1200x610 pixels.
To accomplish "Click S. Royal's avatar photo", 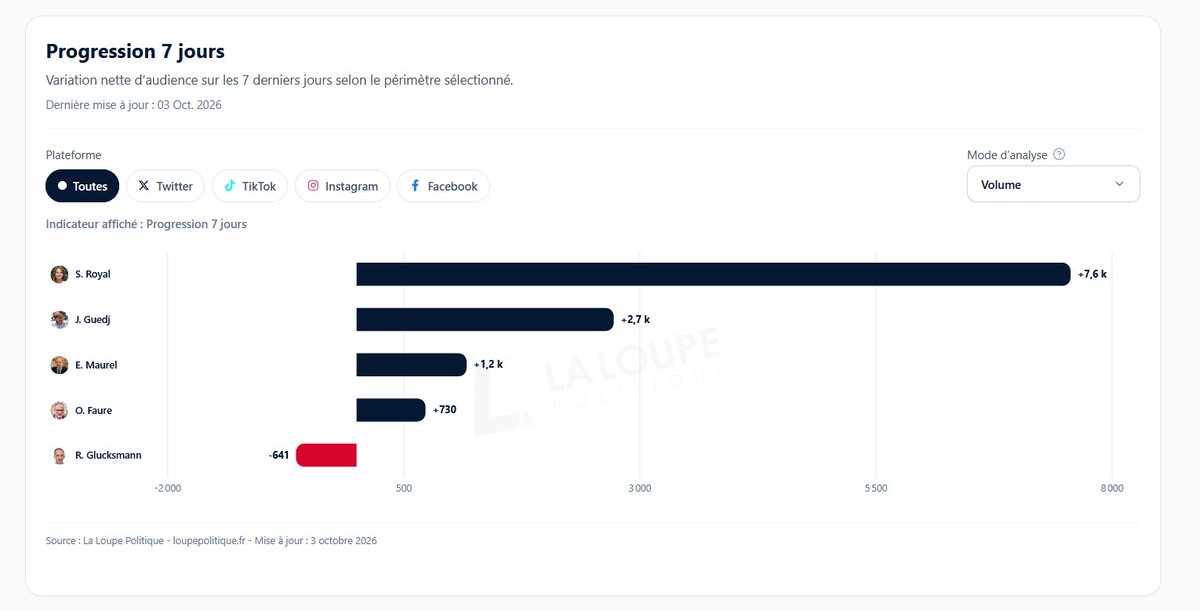I will point(60,274).
